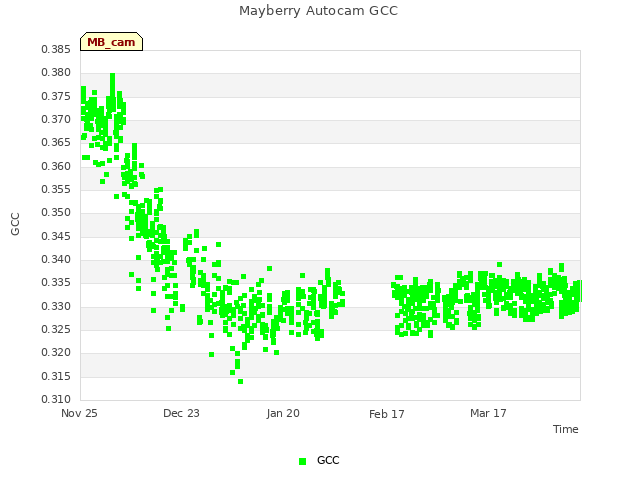Click the lowest data point near 0.314
Screen dimensions: 640x480
pyautogui.click(x=240, y=382)
